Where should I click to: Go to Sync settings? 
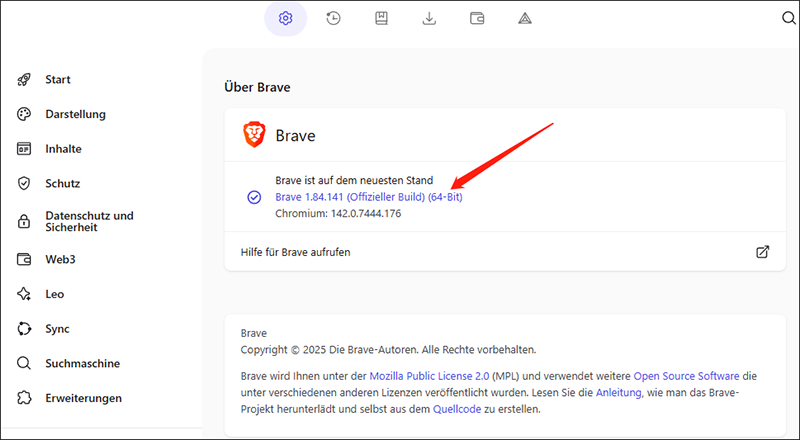pyautogui.click(x=57, y=329)
